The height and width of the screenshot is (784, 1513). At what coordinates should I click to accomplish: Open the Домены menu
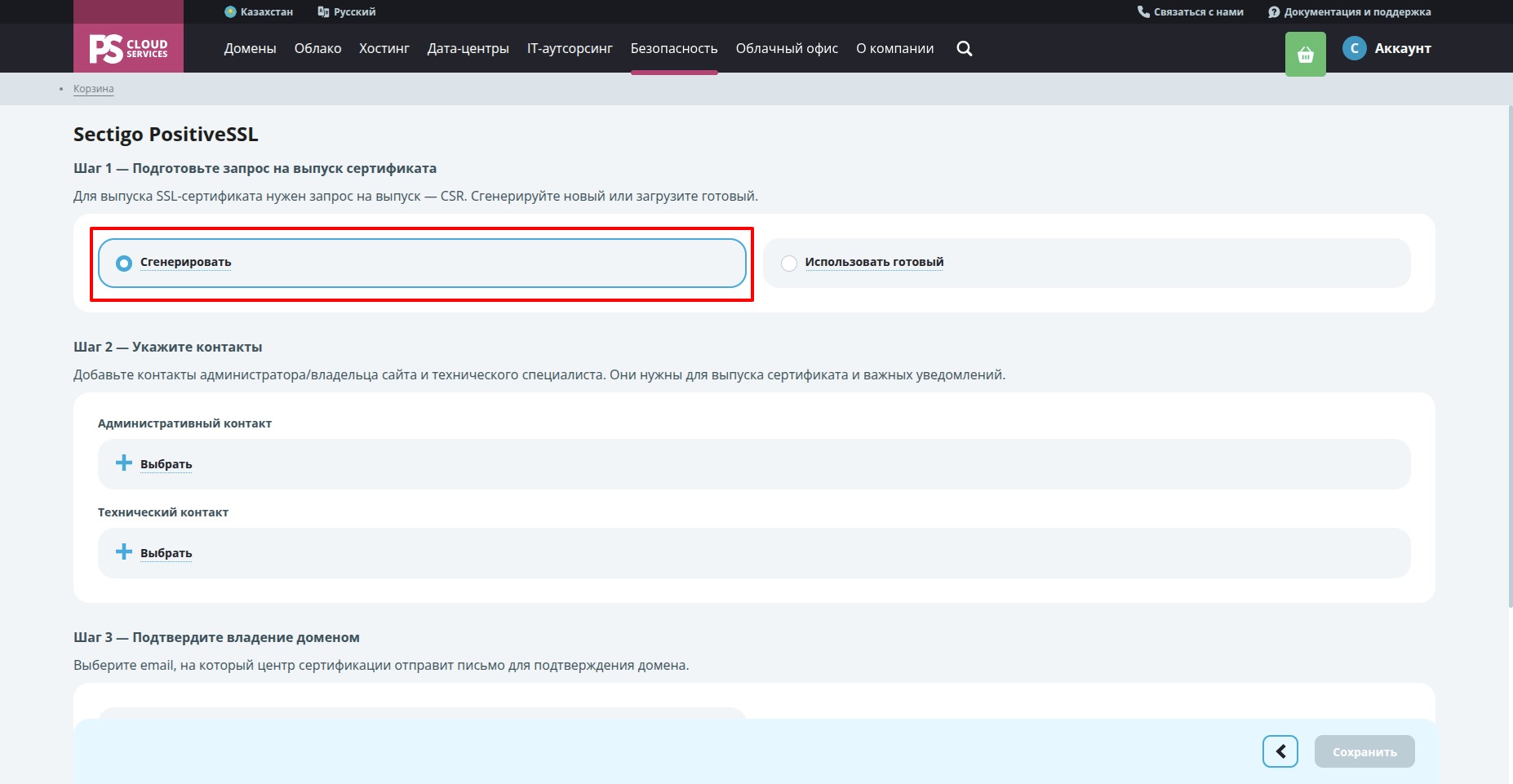[251, 48]
